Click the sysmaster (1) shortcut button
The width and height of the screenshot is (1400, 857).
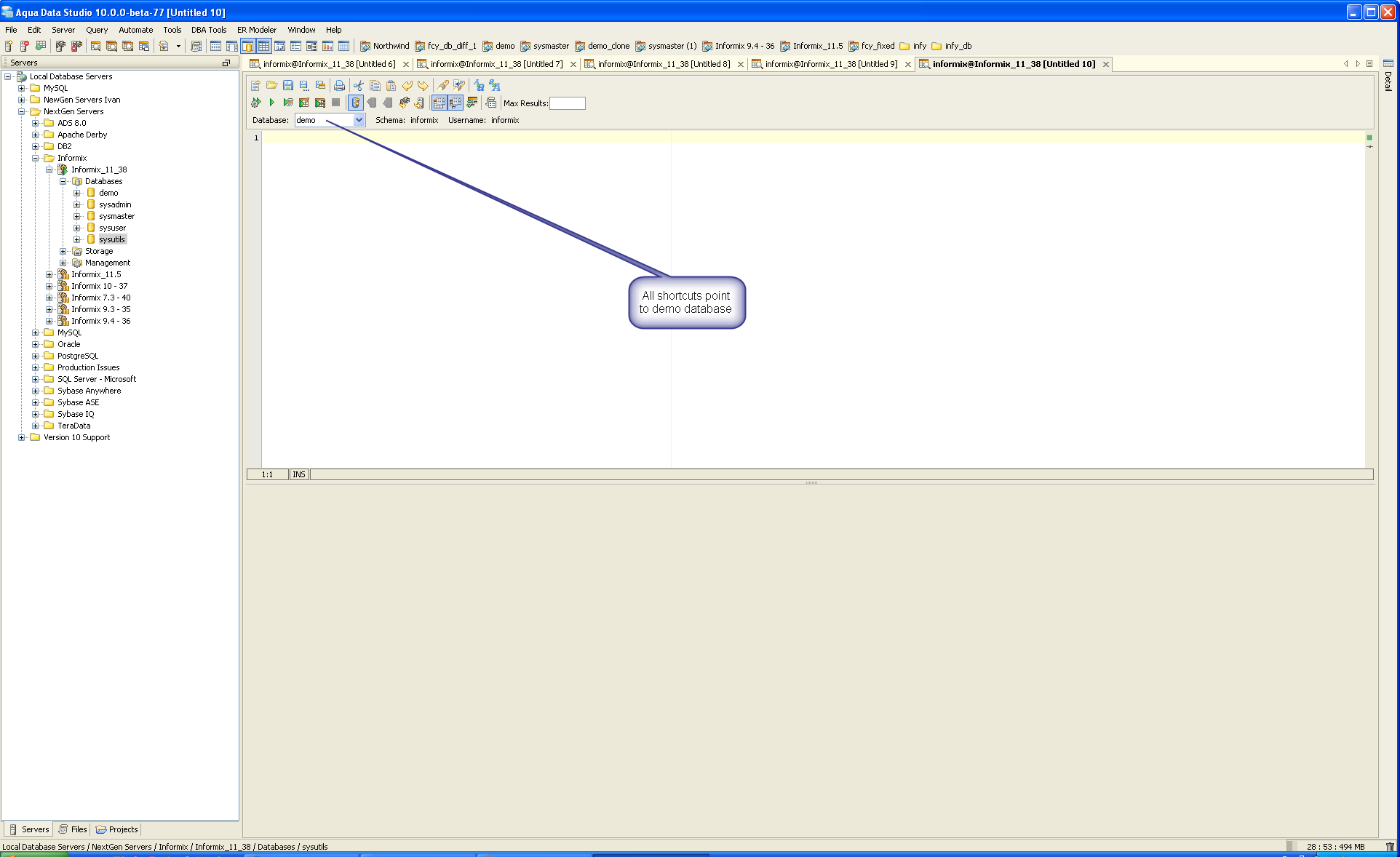[665, 46]
